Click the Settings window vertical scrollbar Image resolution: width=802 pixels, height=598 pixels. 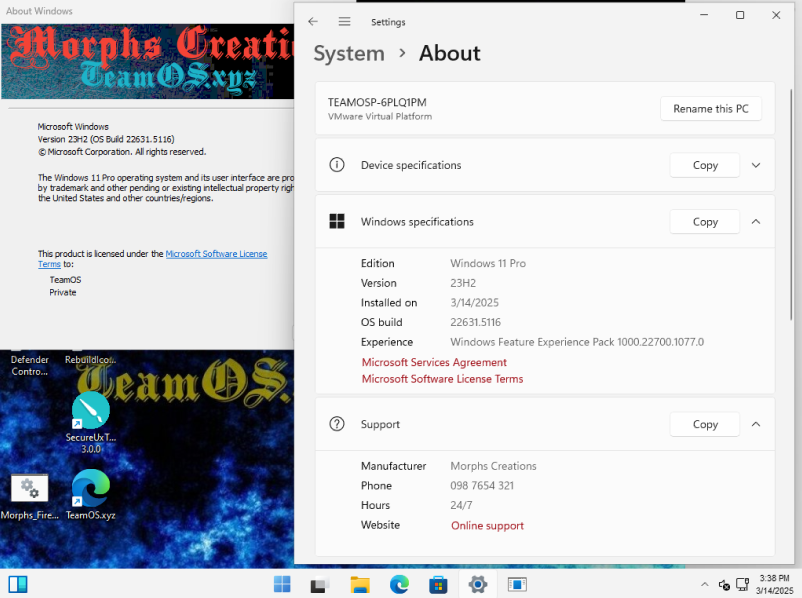tap(792, 200)
